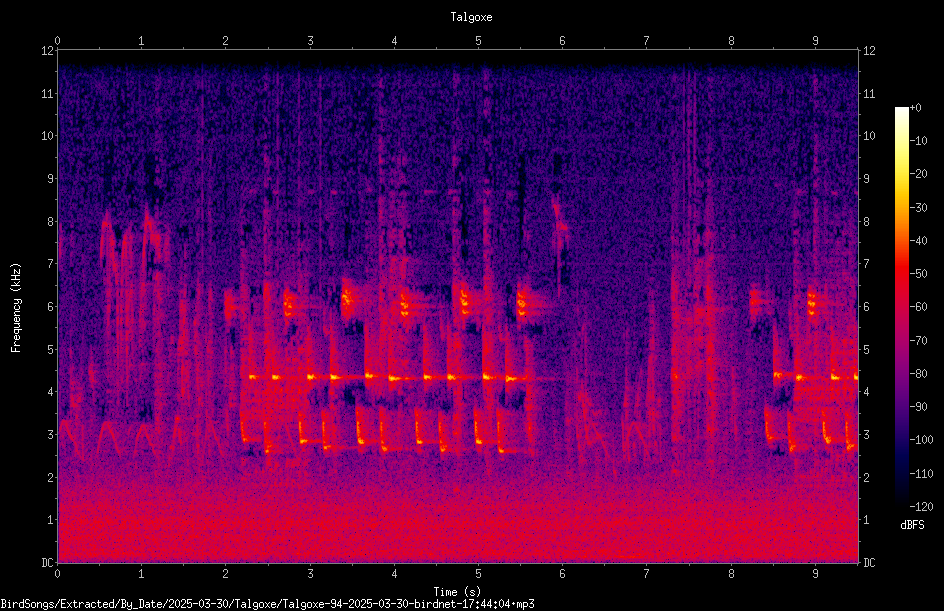Click the -100 value on the color scale
944x611 pixels.
pos(921,440)
